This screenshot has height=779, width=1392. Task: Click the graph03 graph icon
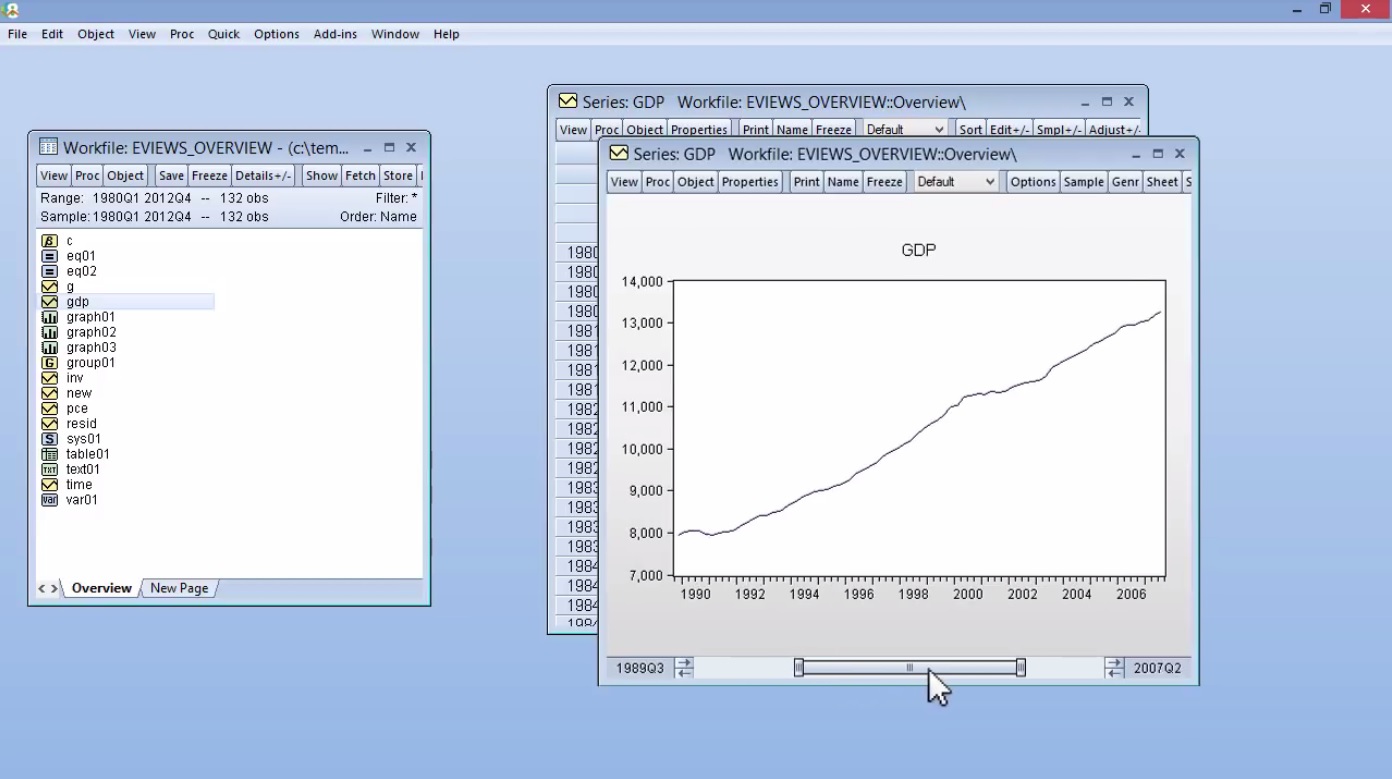49,348
